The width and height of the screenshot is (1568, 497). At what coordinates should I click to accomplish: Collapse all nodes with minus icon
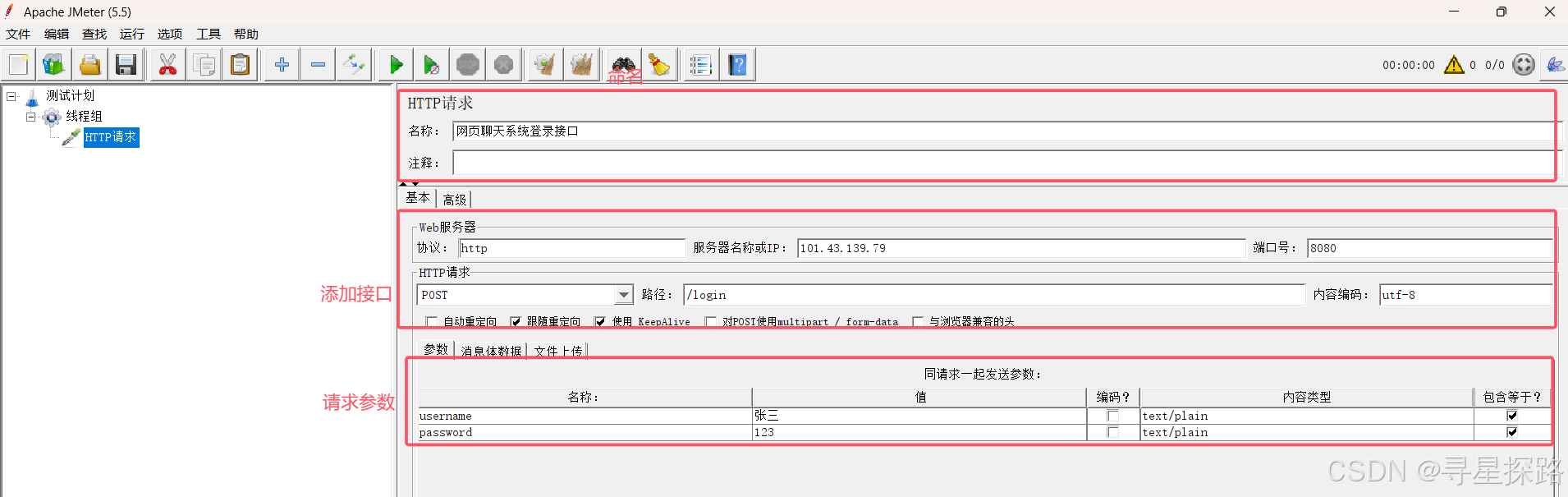tap(318, 64)
